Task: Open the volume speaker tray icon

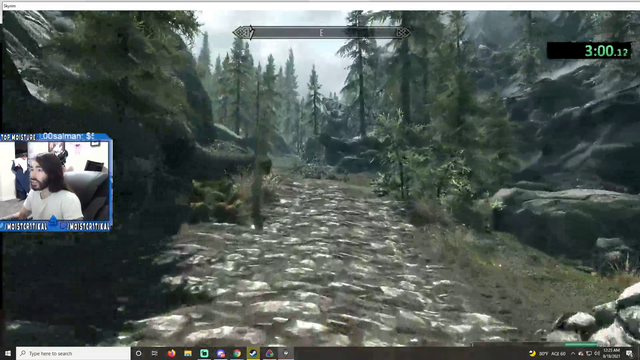Action: tap(596, 353)
